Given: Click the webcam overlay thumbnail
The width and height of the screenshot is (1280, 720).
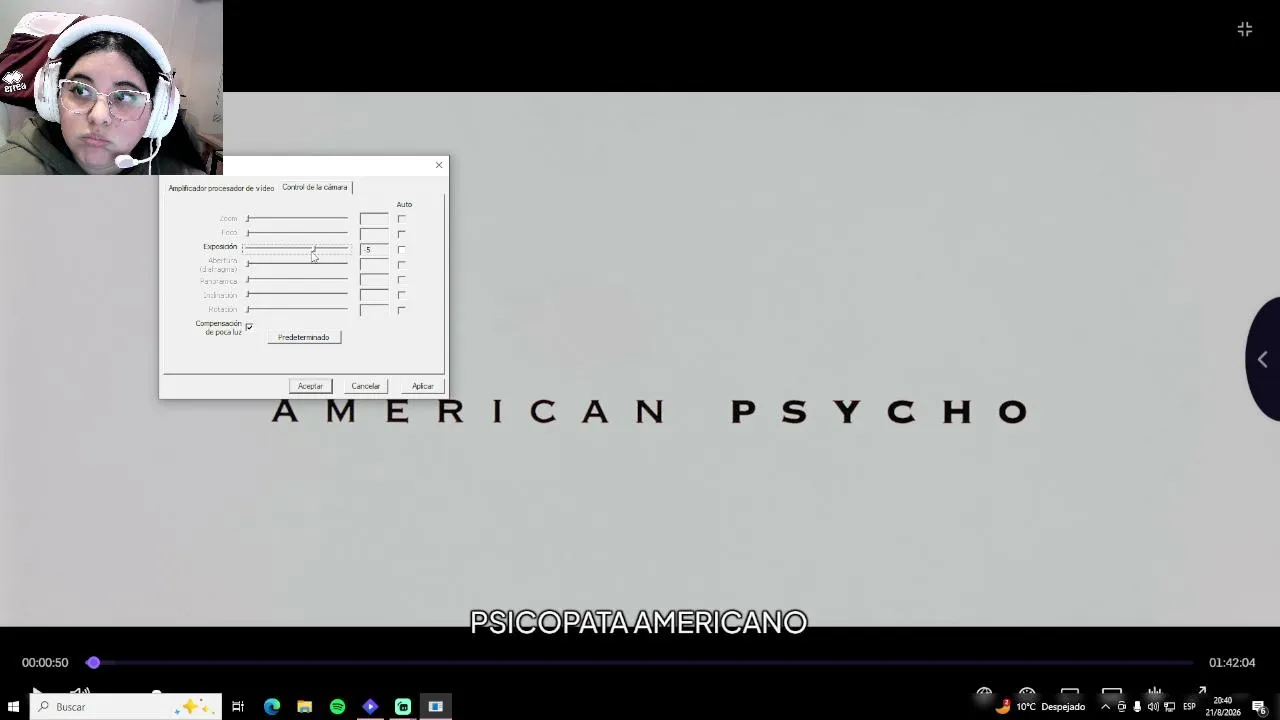Looking at the screenshot, I should (111, 87).
